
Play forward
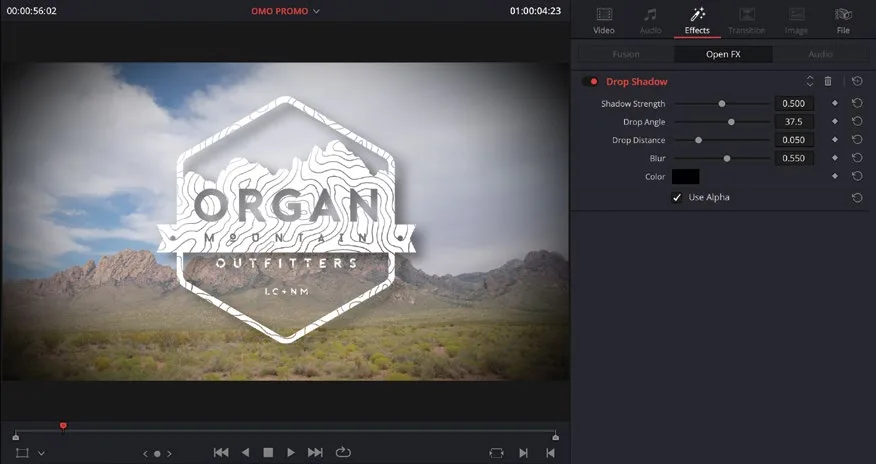pos(291,453)
